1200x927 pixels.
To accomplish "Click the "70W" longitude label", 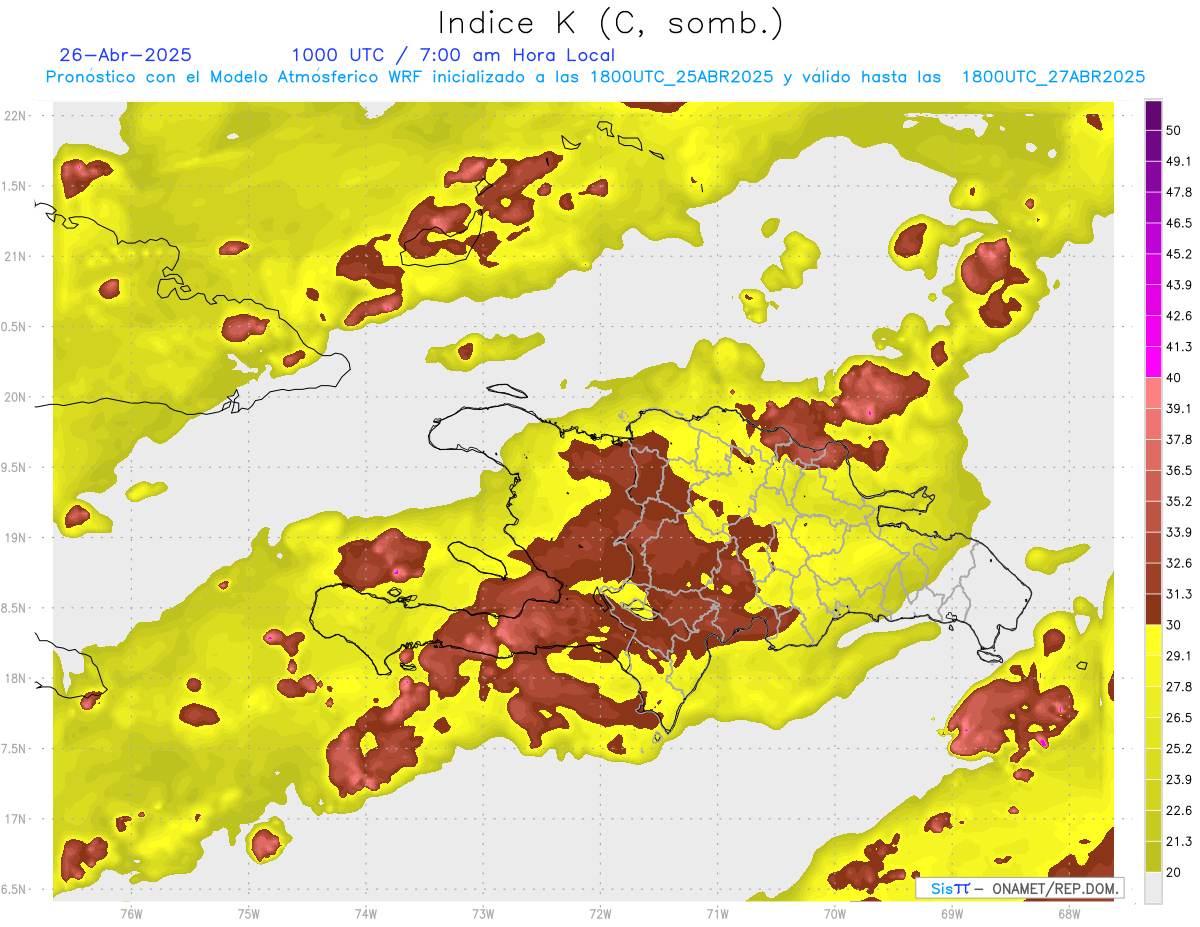I will [835, 913].
